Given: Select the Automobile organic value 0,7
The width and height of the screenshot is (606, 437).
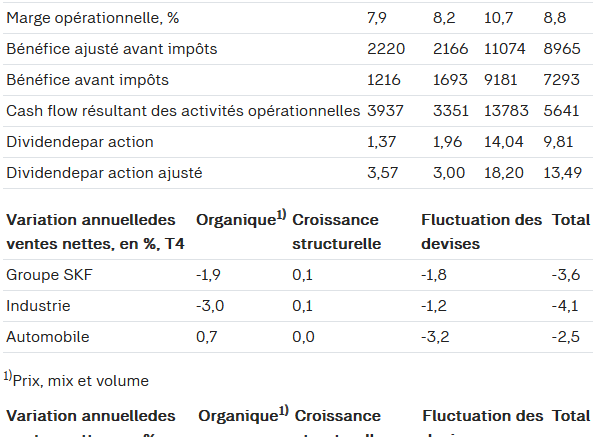Looking at the screenshot, I should pyautogui.click(x=208, y=337).
